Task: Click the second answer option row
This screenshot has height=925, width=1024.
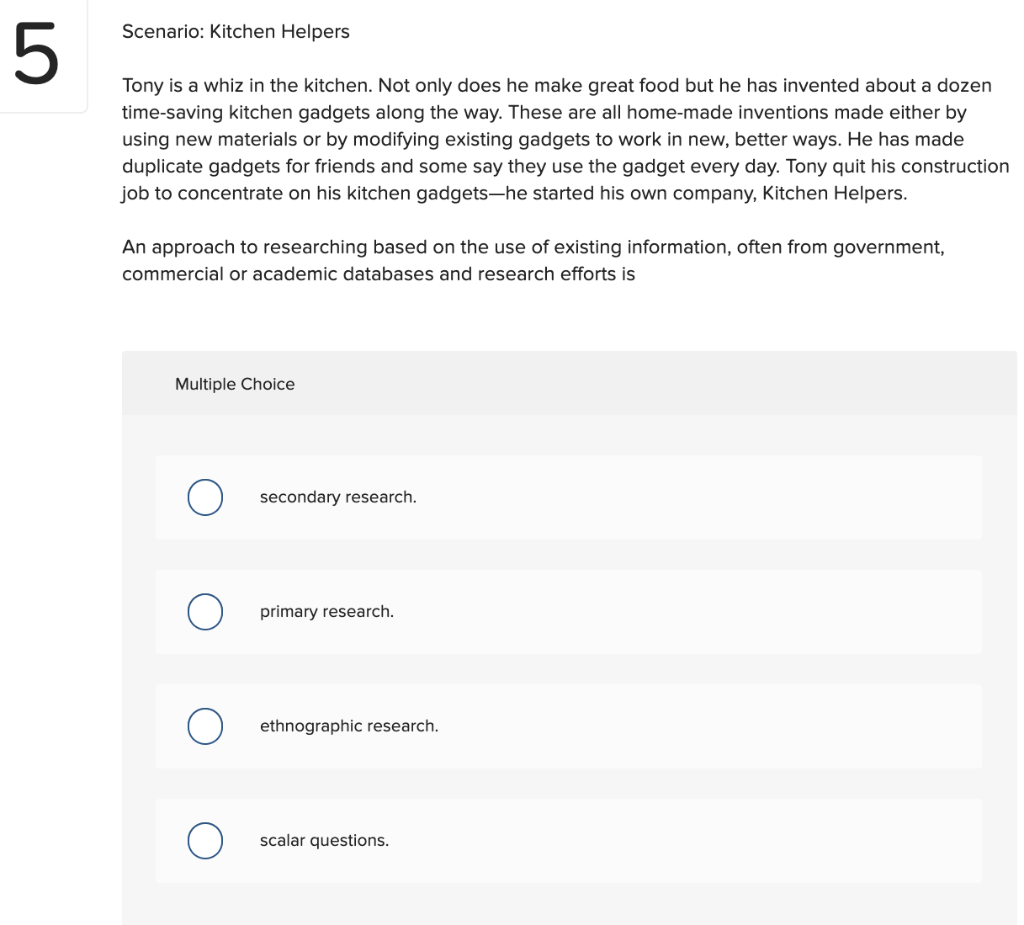Action: 569,611
